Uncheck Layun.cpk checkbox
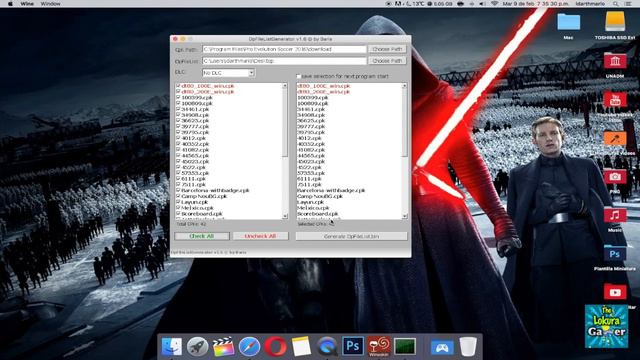Viewport: 640px width, 360px height. point(178,202)
